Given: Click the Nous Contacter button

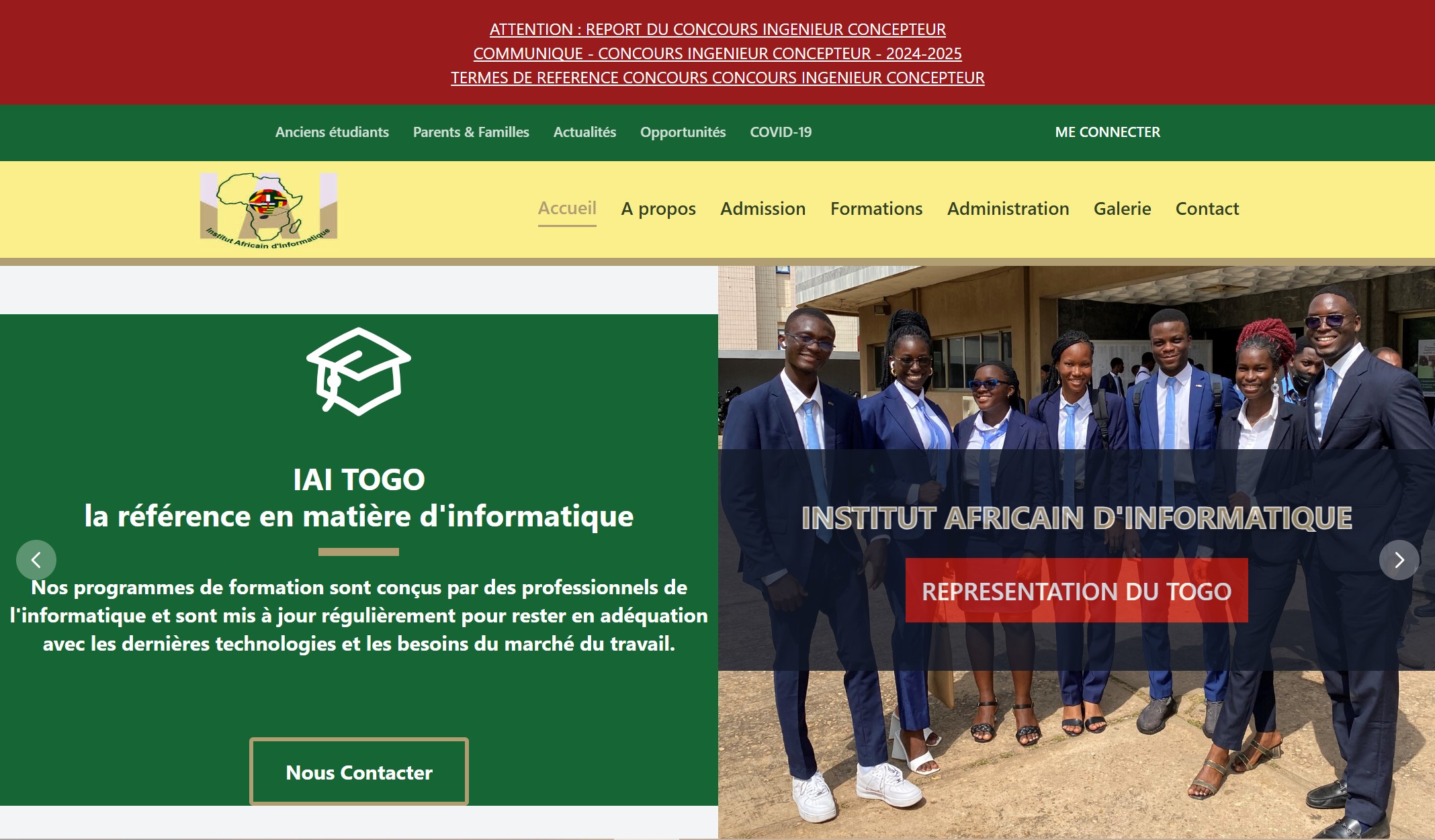Looking at the screenshot, I should pyautogui.click(x=359, y=772).
